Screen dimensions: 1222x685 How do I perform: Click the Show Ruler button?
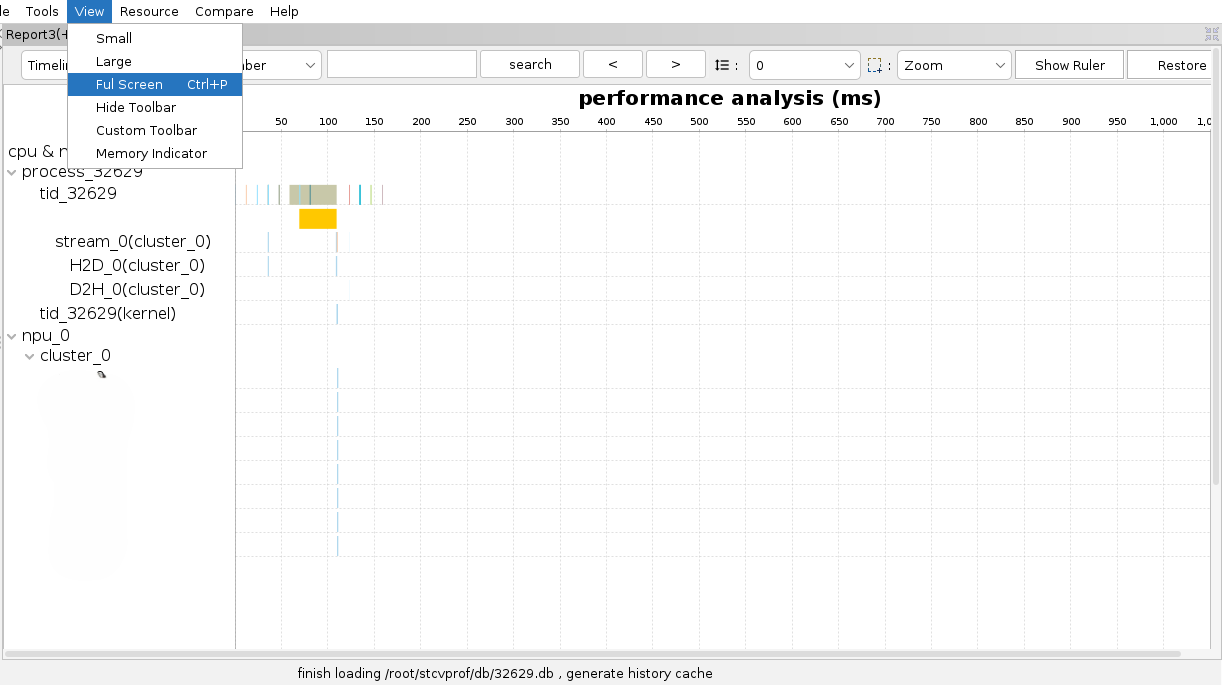[x=1069, y=65]
